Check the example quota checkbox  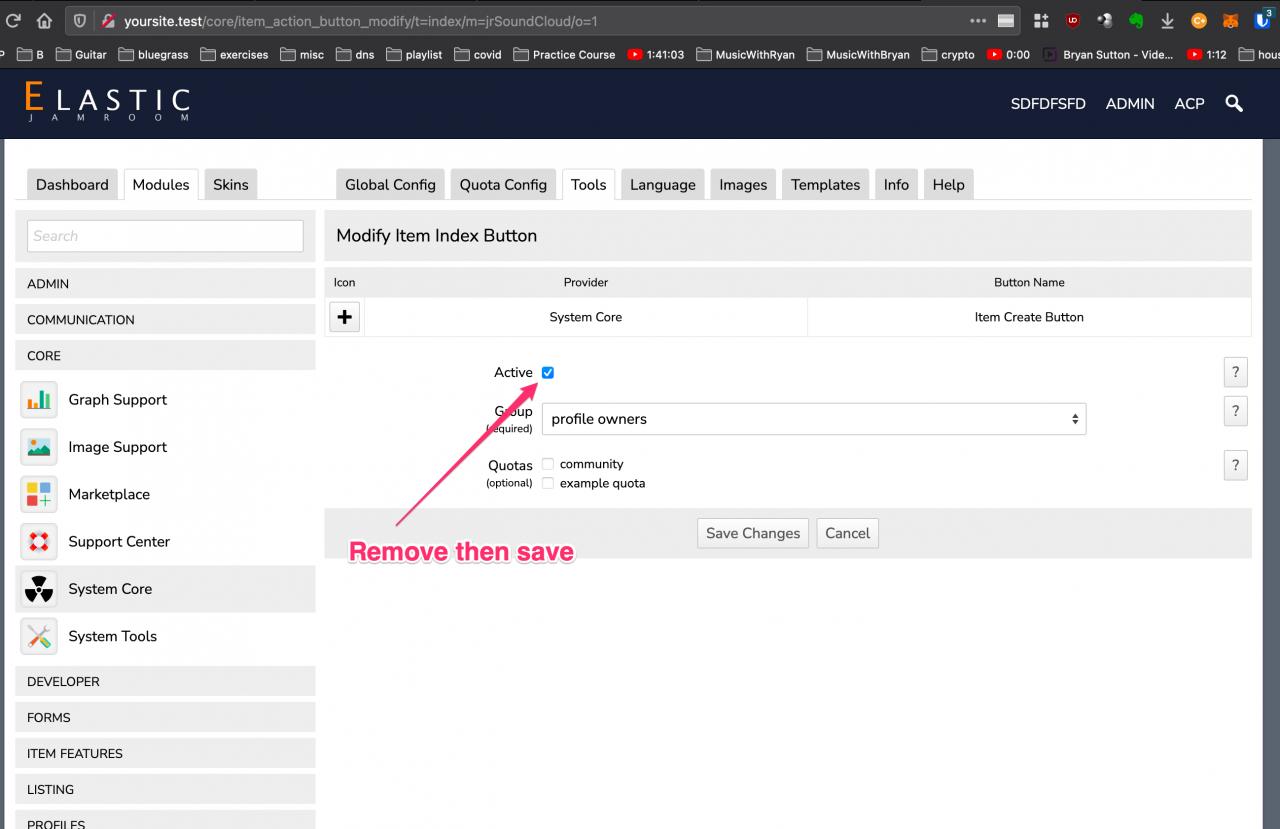pos(548,483)
